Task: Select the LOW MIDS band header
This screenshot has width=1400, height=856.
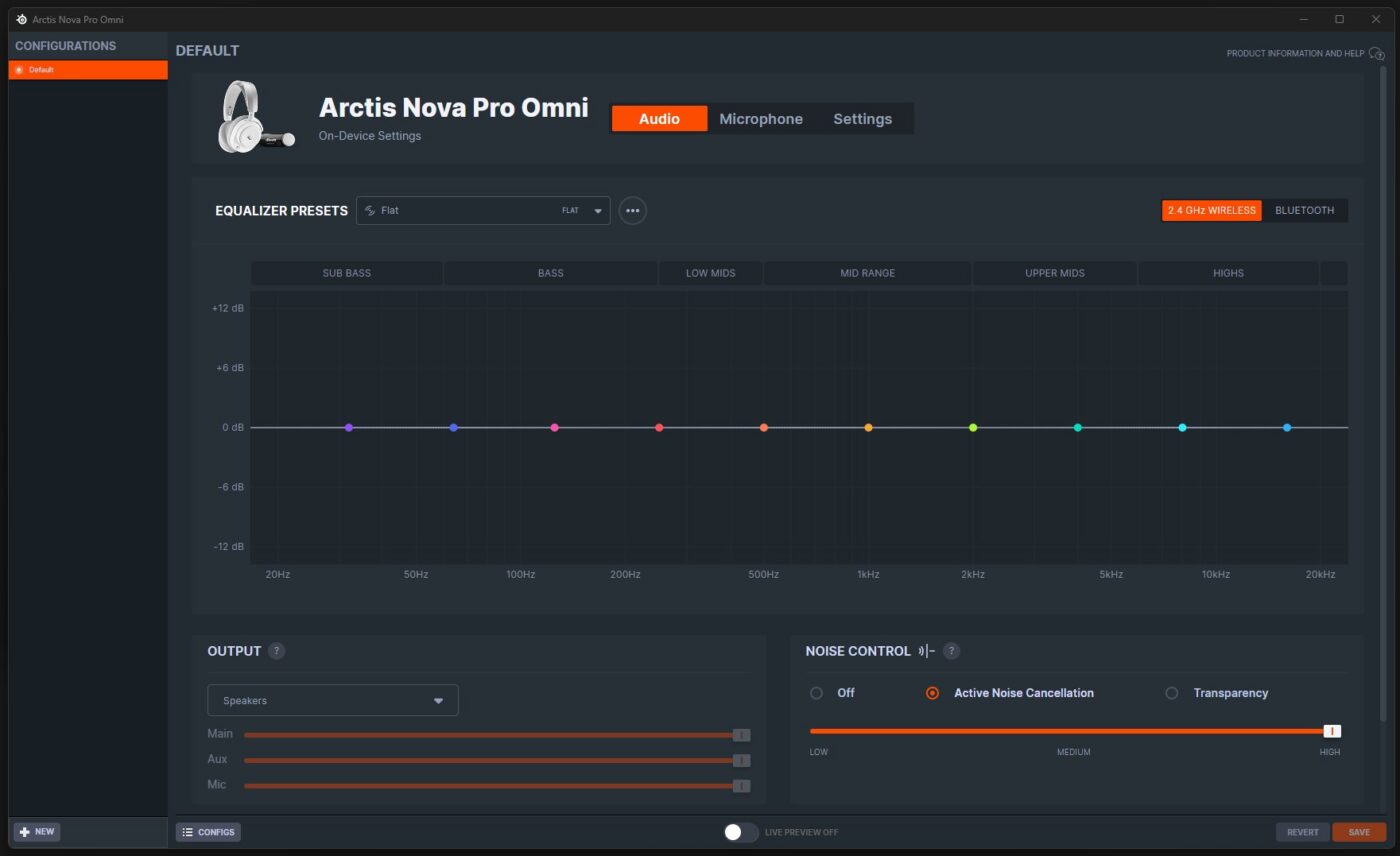Action: point(711,273)
